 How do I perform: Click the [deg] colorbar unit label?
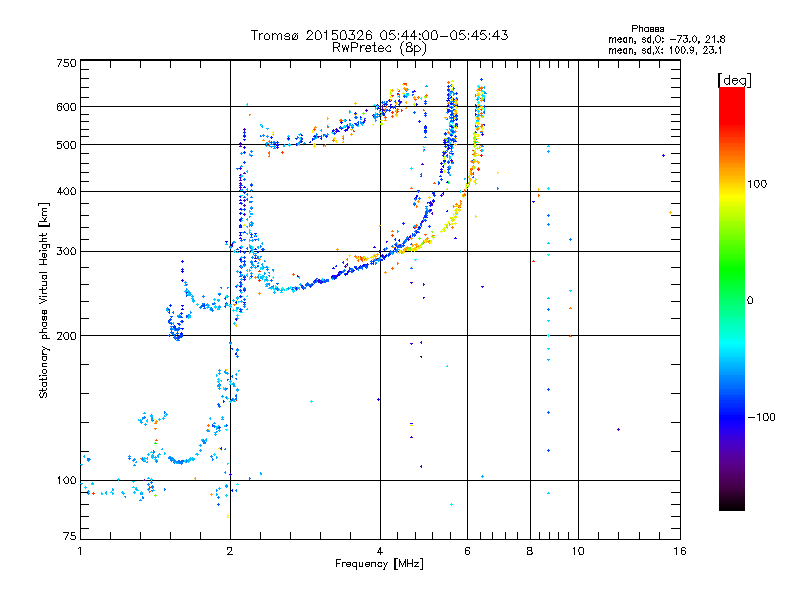pos(734,80)
